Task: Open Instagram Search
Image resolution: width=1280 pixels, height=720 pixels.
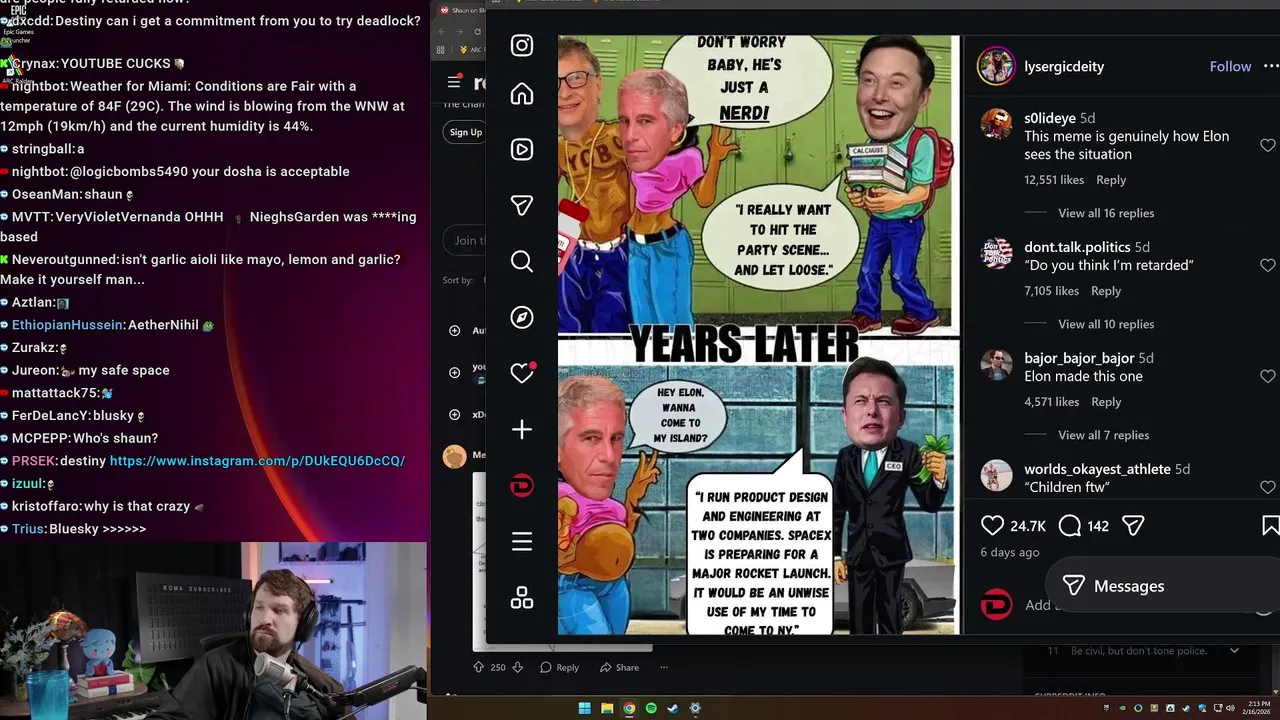Action: pos(521,261)
